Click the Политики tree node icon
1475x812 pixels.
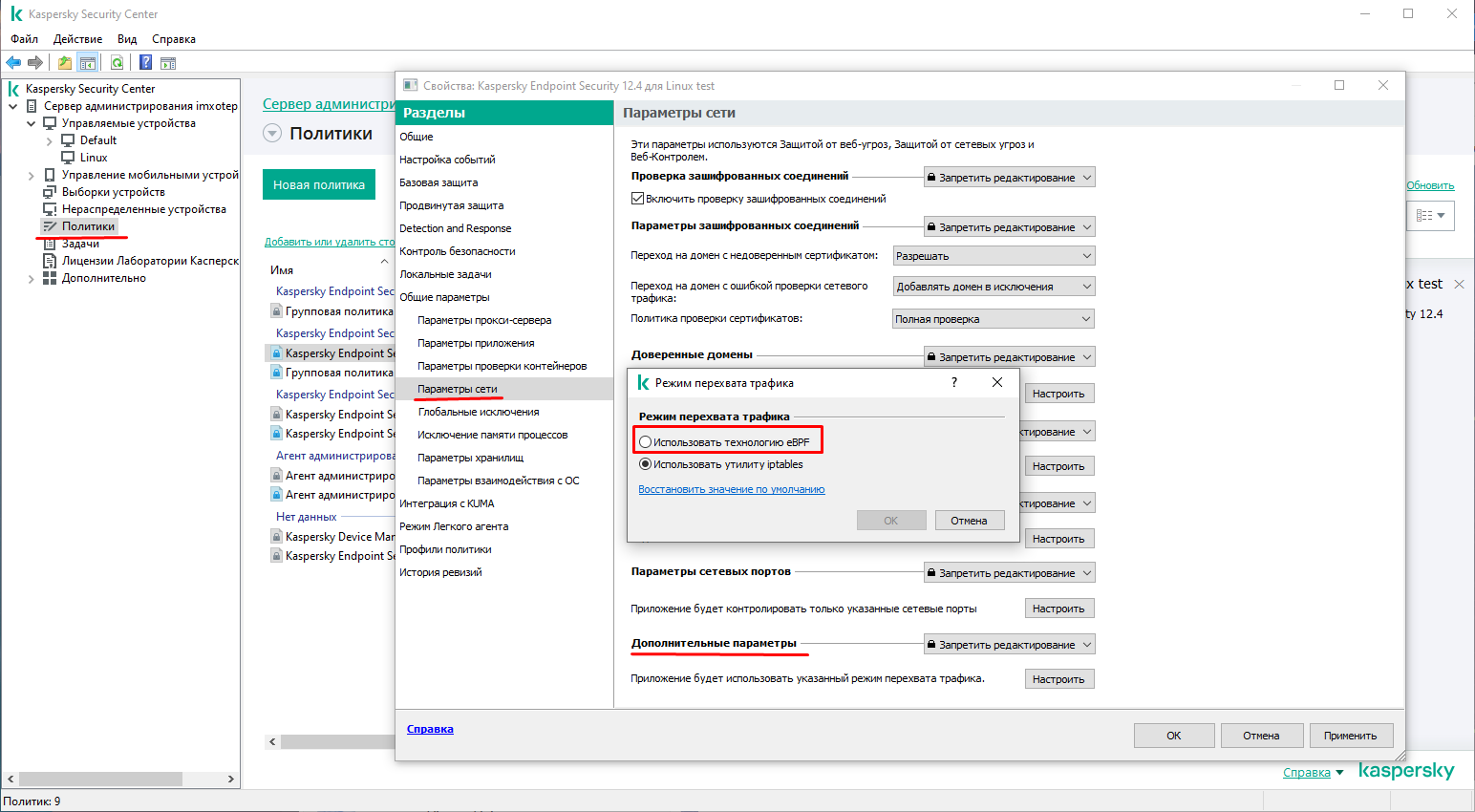(x=50, y=226)
